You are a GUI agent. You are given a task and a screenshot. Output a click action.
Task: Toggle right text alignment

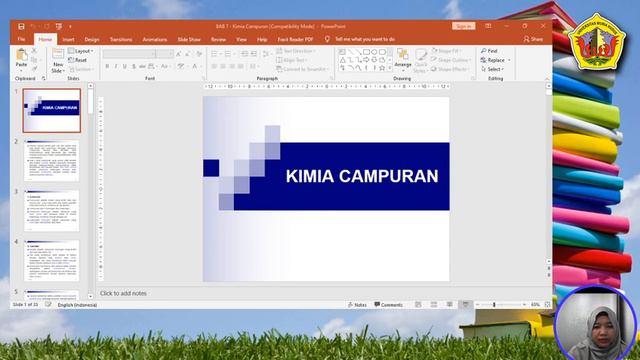point(232,66)
